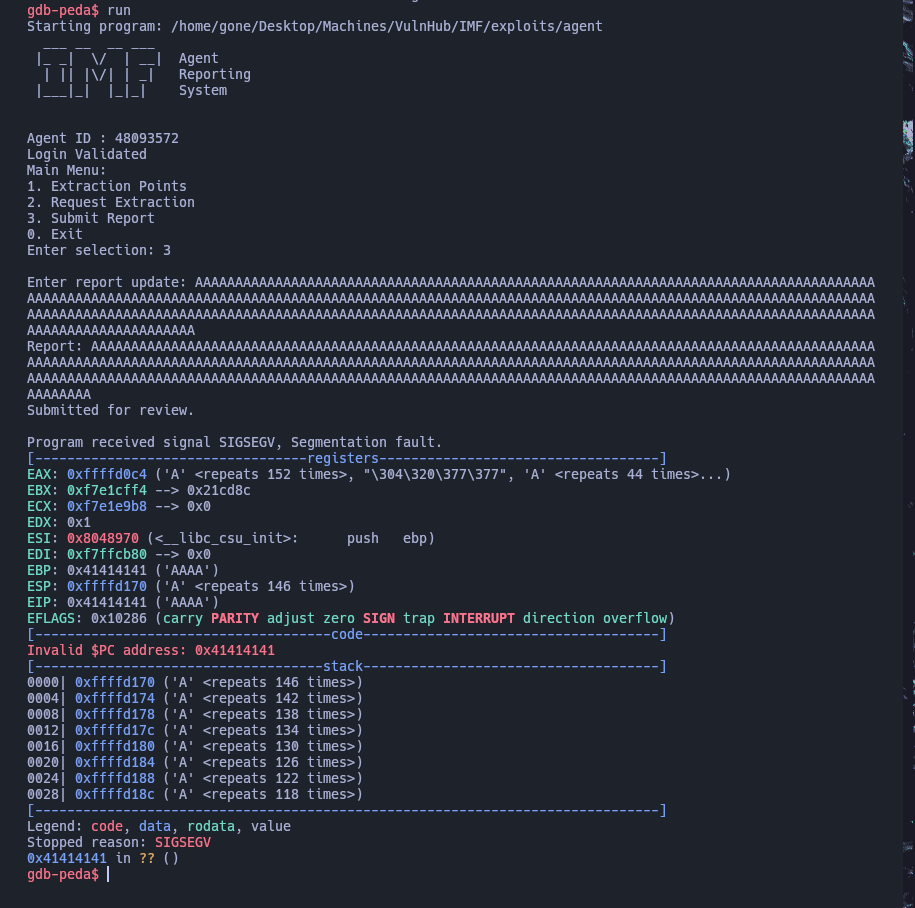This screenshot has width=915, height=908.
Task: Click the EBP value 0x41414141
Action: point(107,570)
